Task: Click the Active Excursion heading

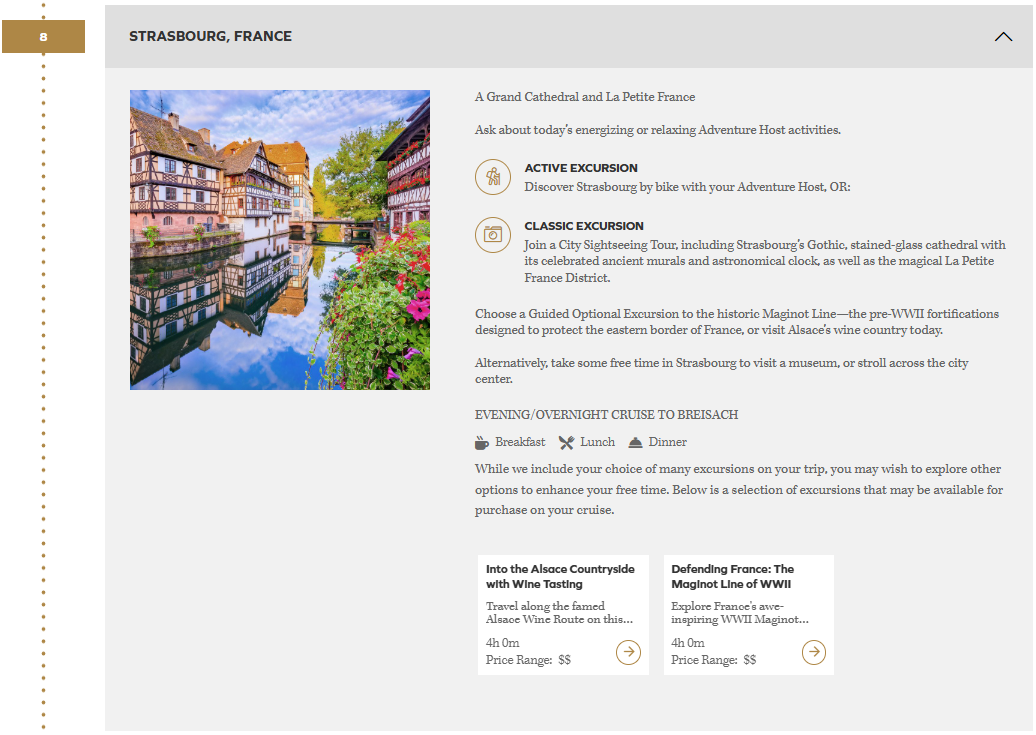Action: tap(581, 168)
